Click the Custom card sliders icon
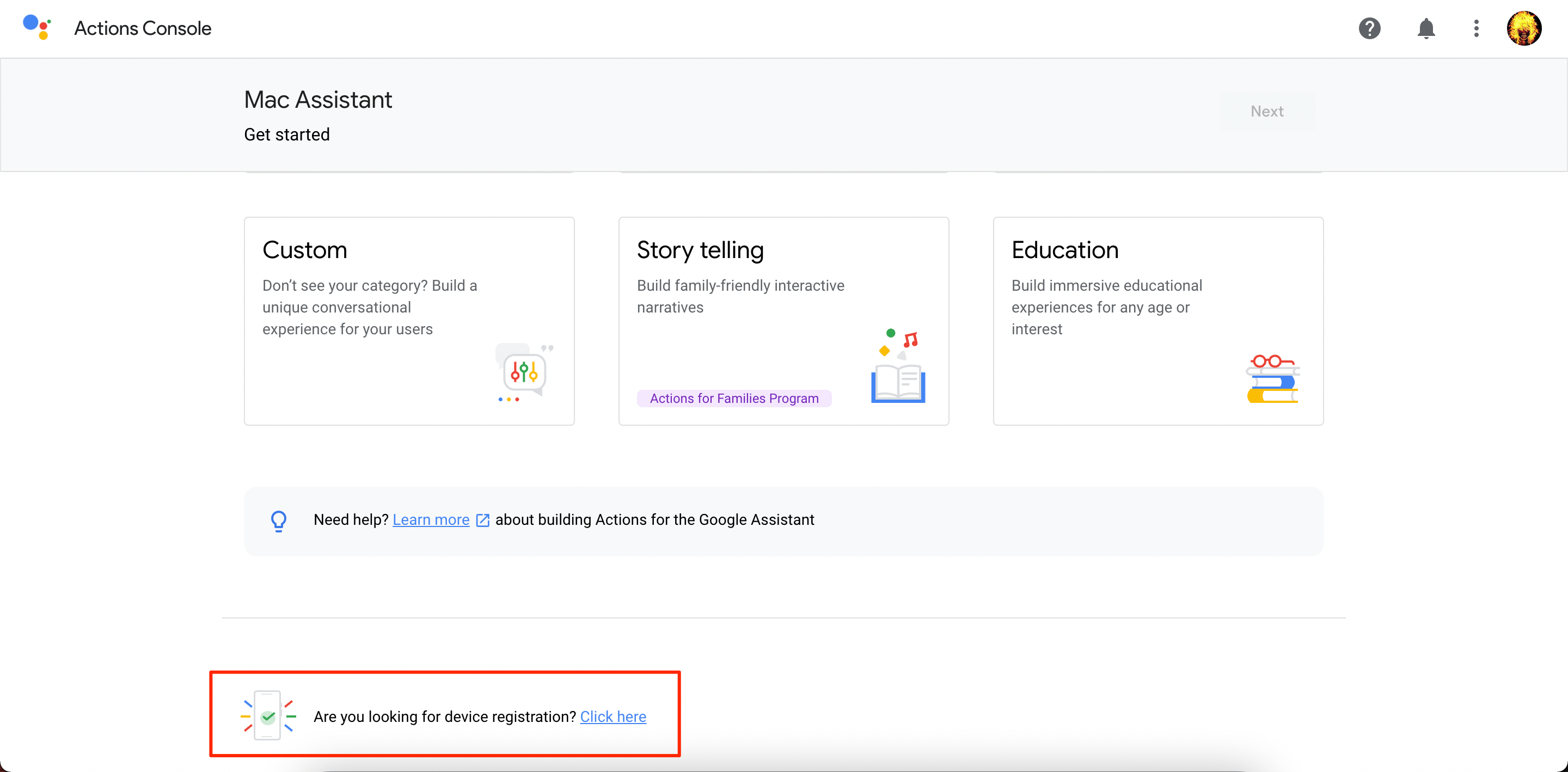The height and width of the screenshot is (772, 1568). (x=524, y=372)
